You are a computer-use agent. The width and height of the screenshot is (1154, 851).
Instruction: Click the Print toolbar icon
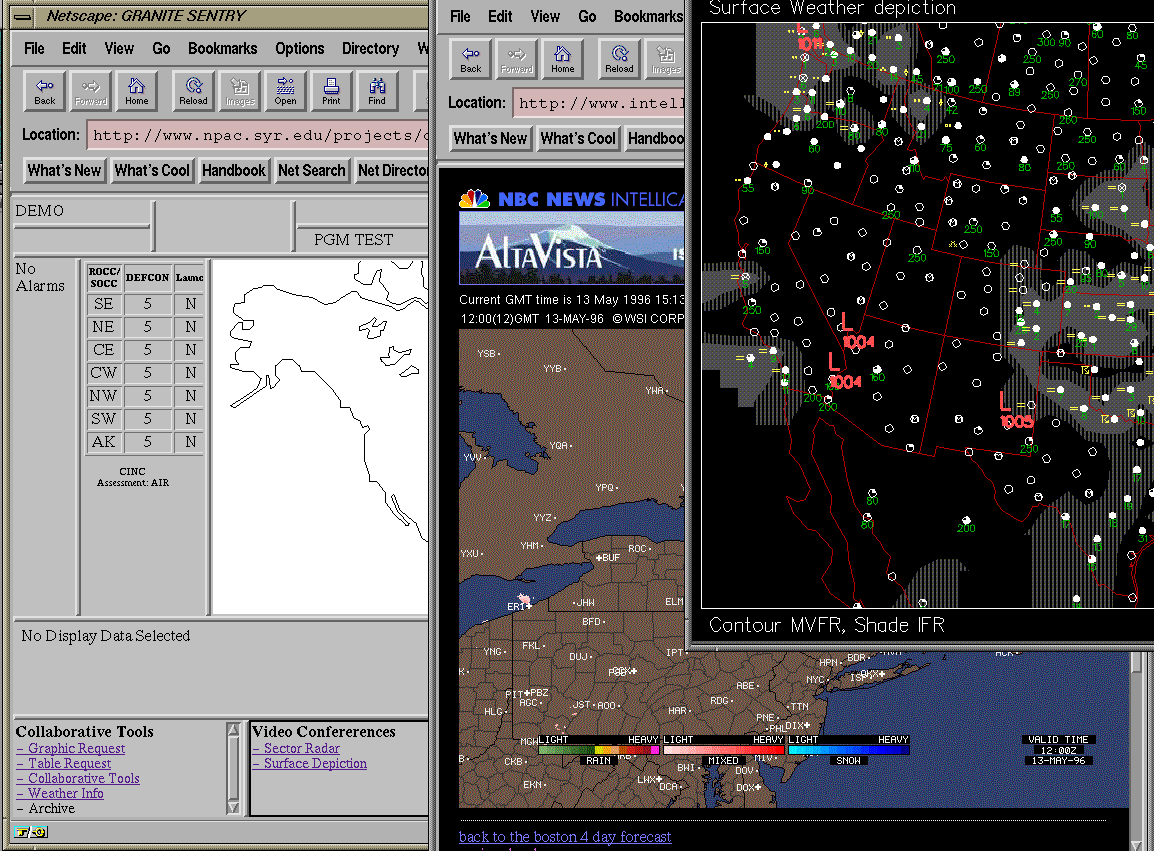click(331, 90)
